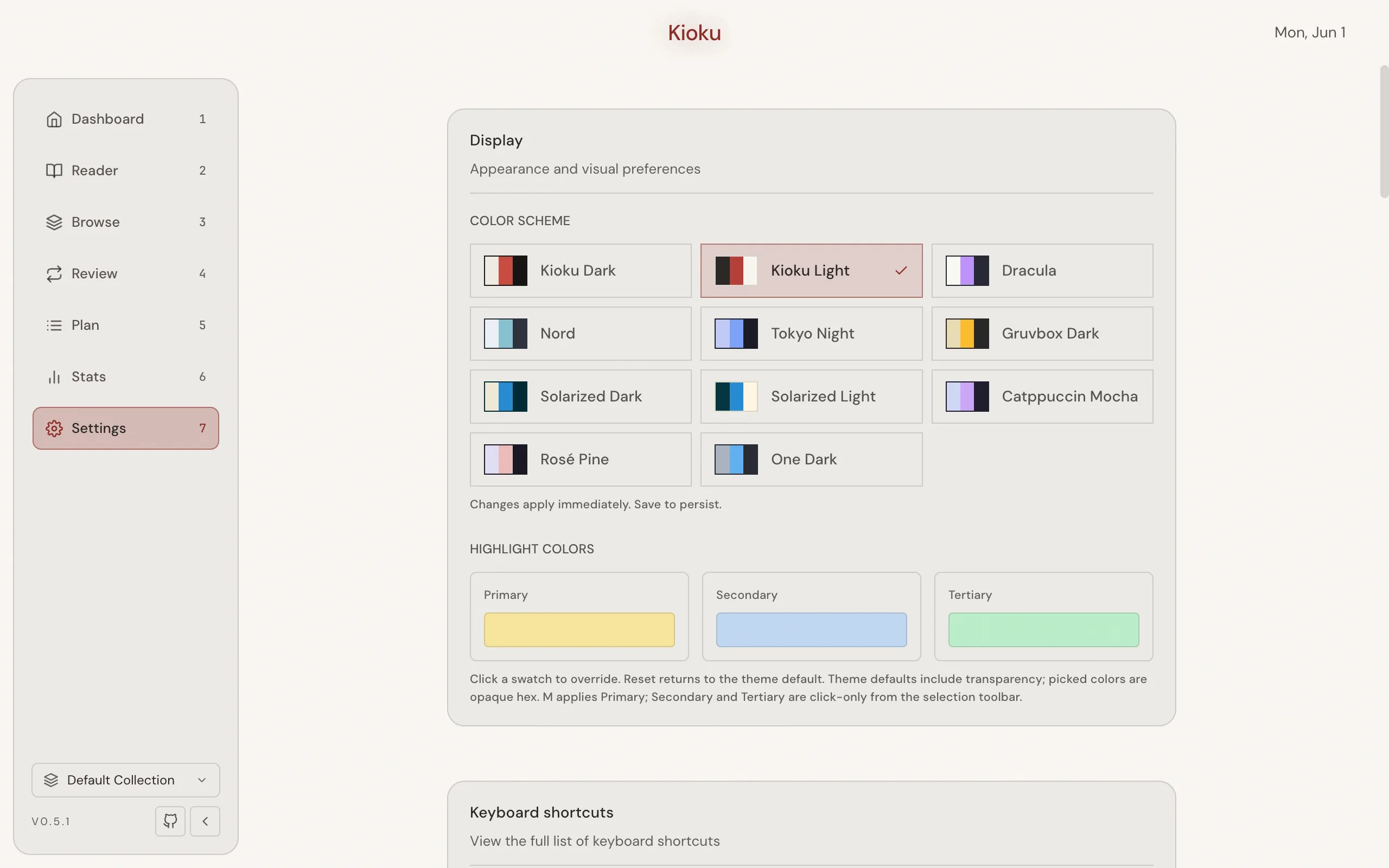Go to Dashboard in the sidebar
The height and width of the screenshot is (868, 1389).
[x=126, y=119]
